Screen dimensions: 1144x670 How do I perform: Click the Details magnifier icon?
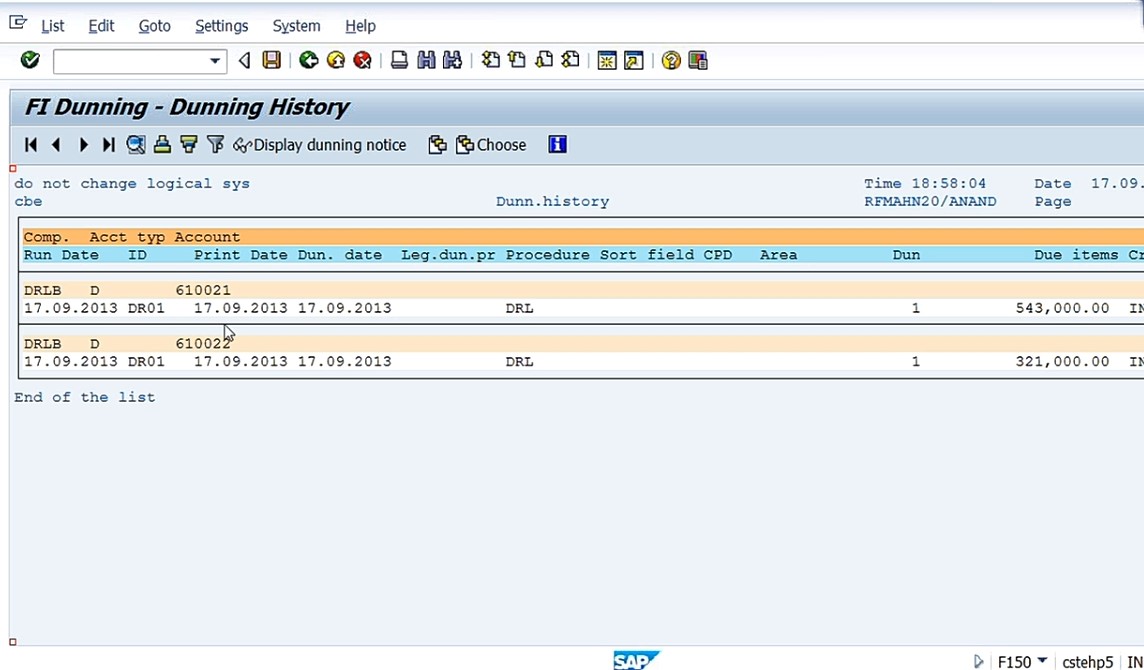point(136,145)
